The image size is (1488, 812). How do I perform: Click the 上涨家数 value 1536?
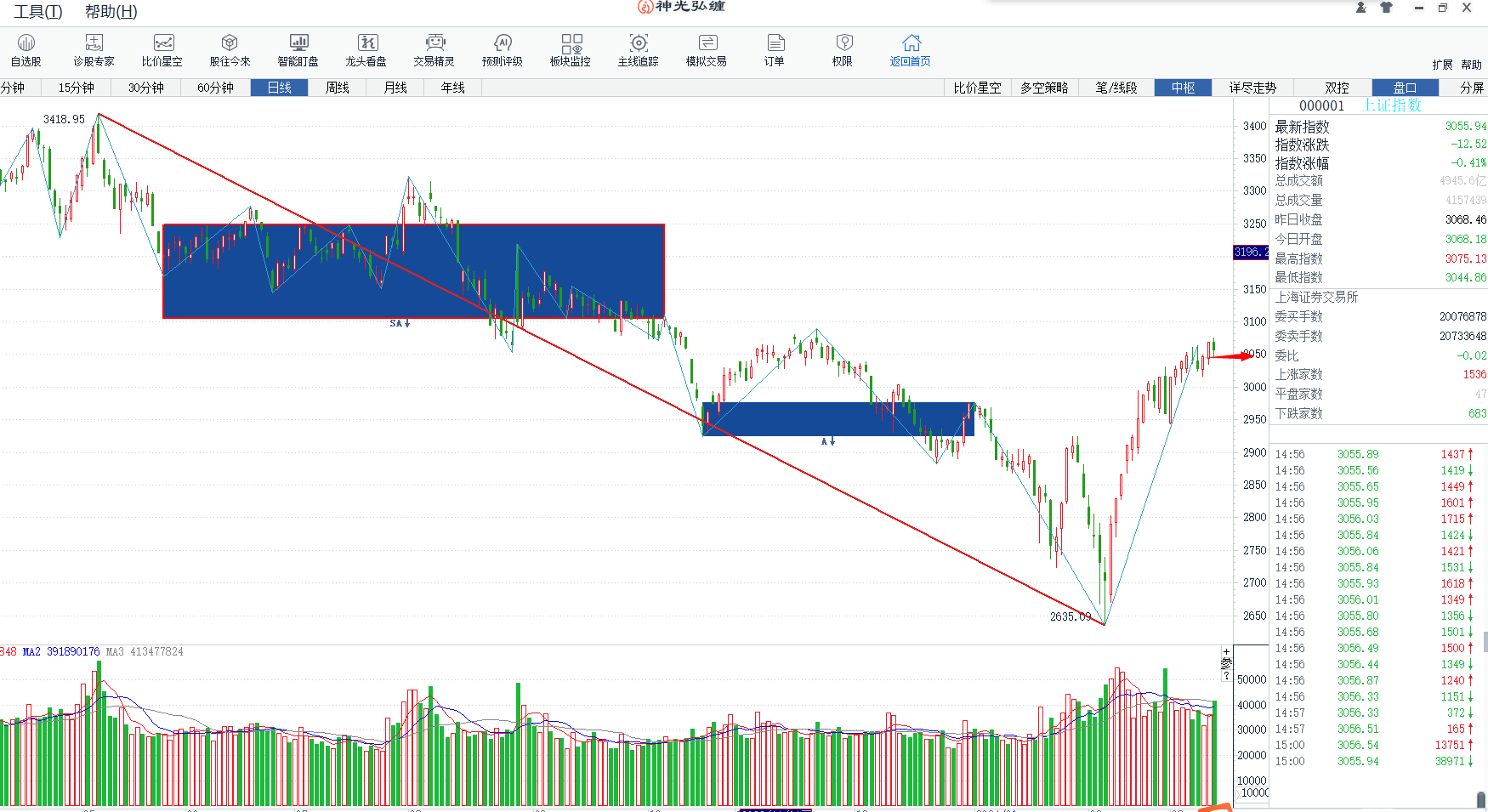click(1474, 374)
